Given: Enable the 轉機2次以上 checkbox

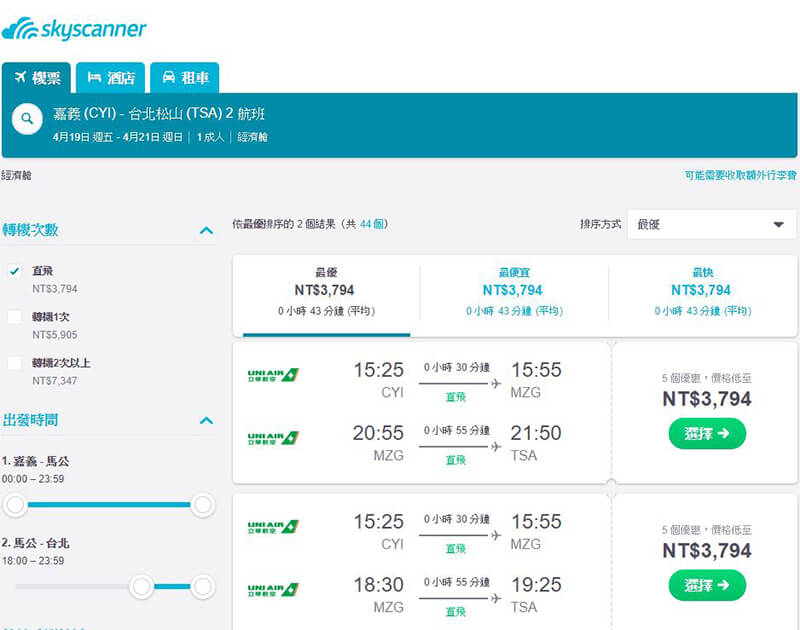Looking at the screenshot, I should 14,363.
